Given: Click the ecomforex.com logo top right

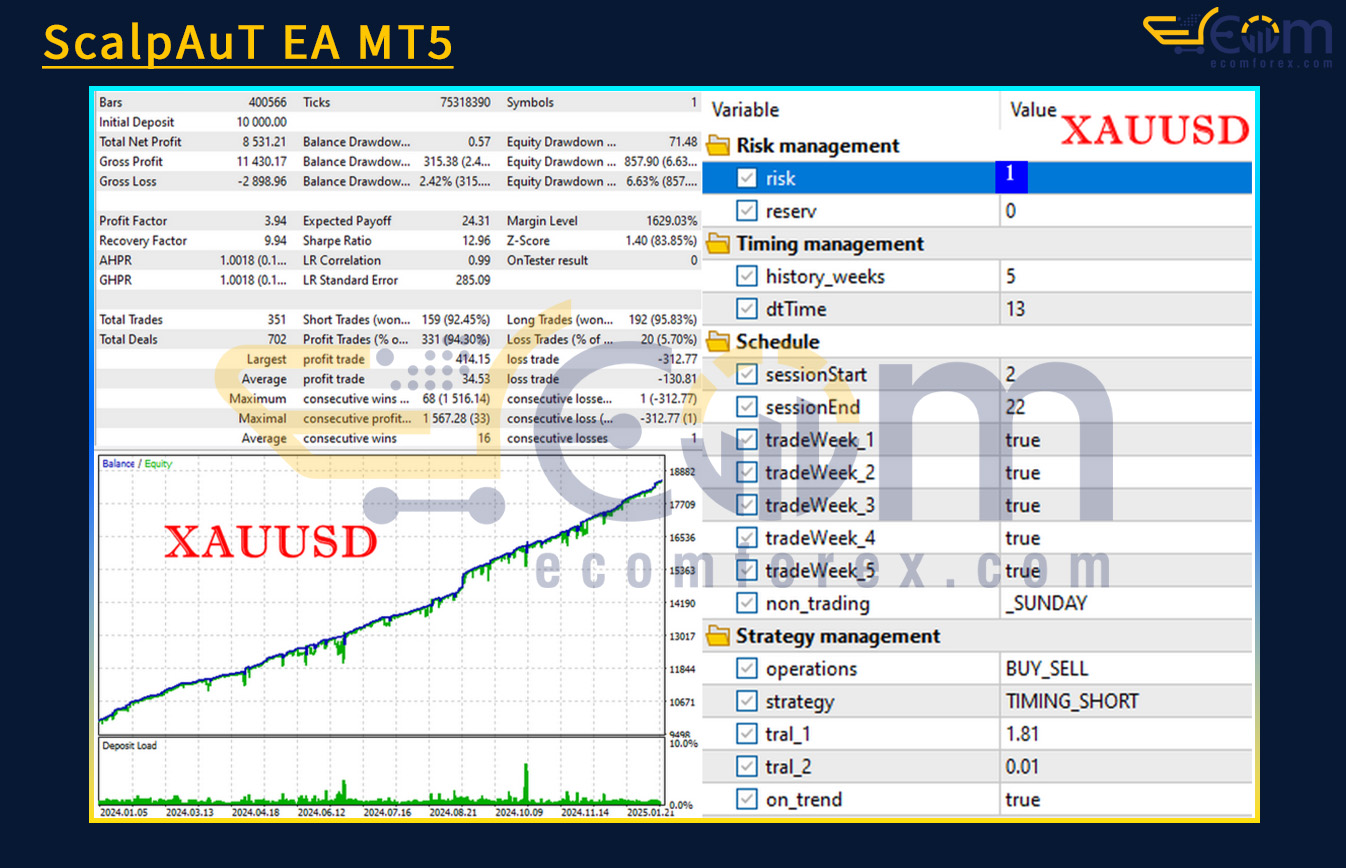Looking at the screenshot, I should click(1238, 38).
